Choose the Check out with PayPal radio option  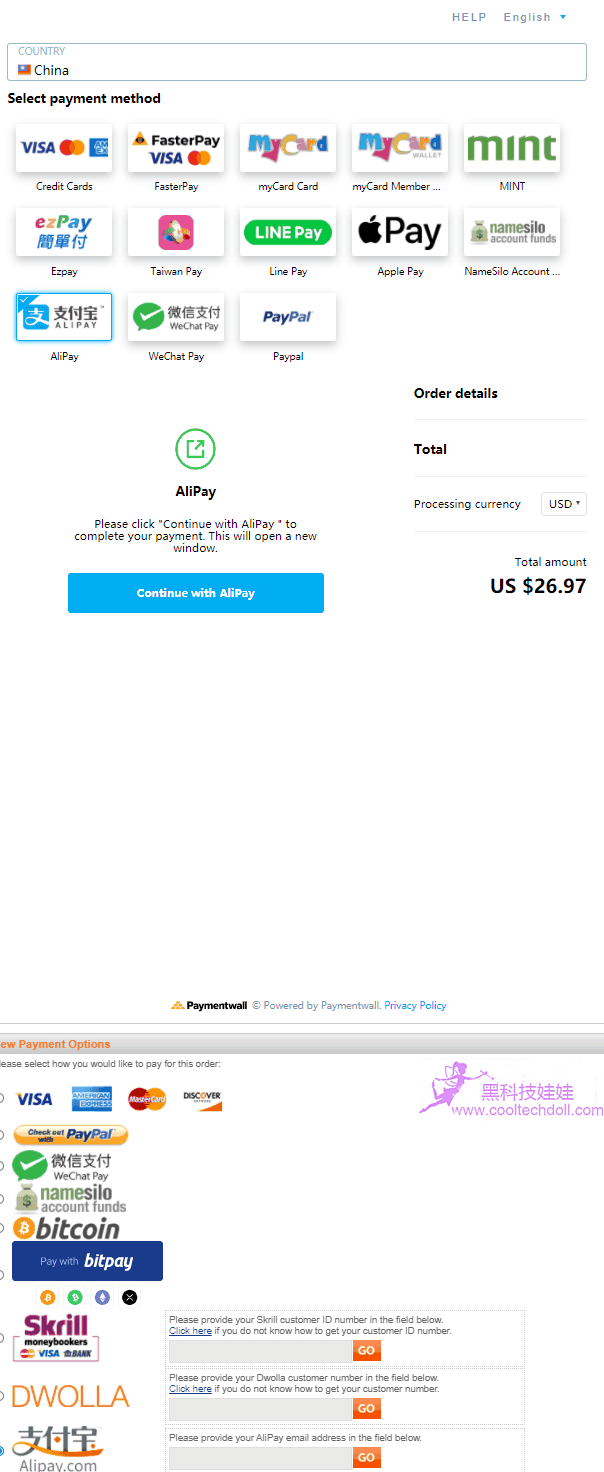click(2, 1135)
